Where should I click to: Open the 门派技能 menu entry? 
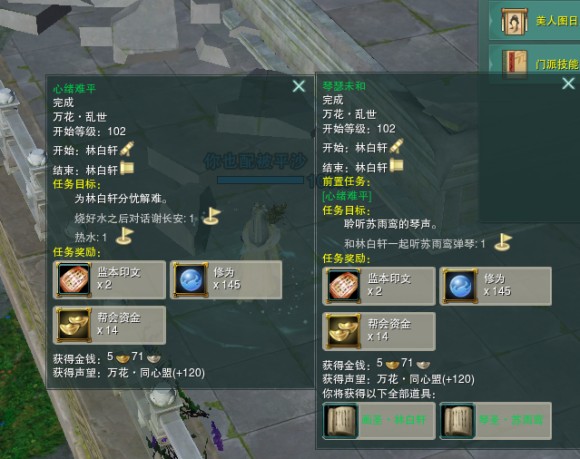click(x=535, y=64)
